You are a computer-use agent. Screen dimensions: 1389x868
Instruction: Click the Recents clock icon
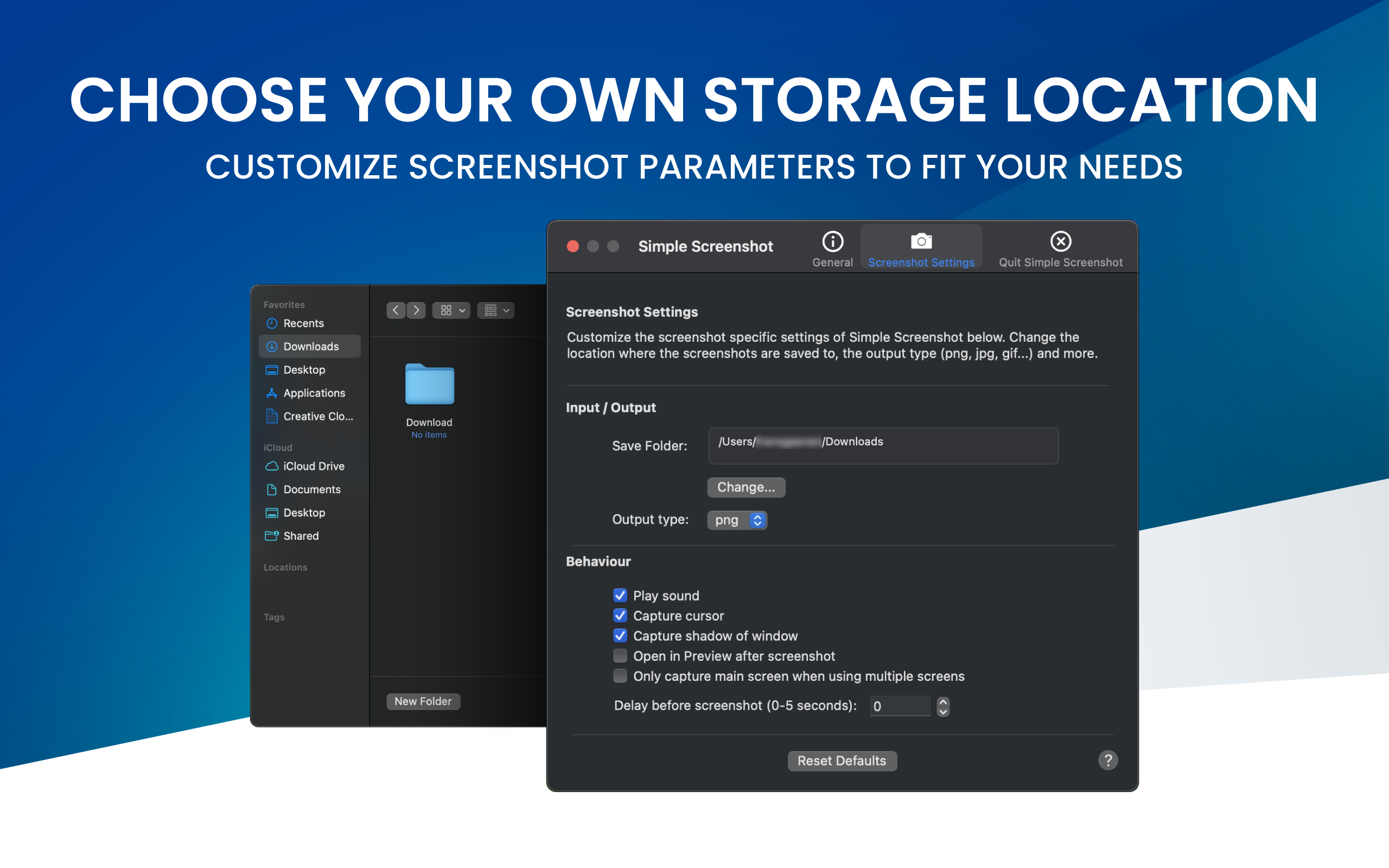click(x=272, y=323)
